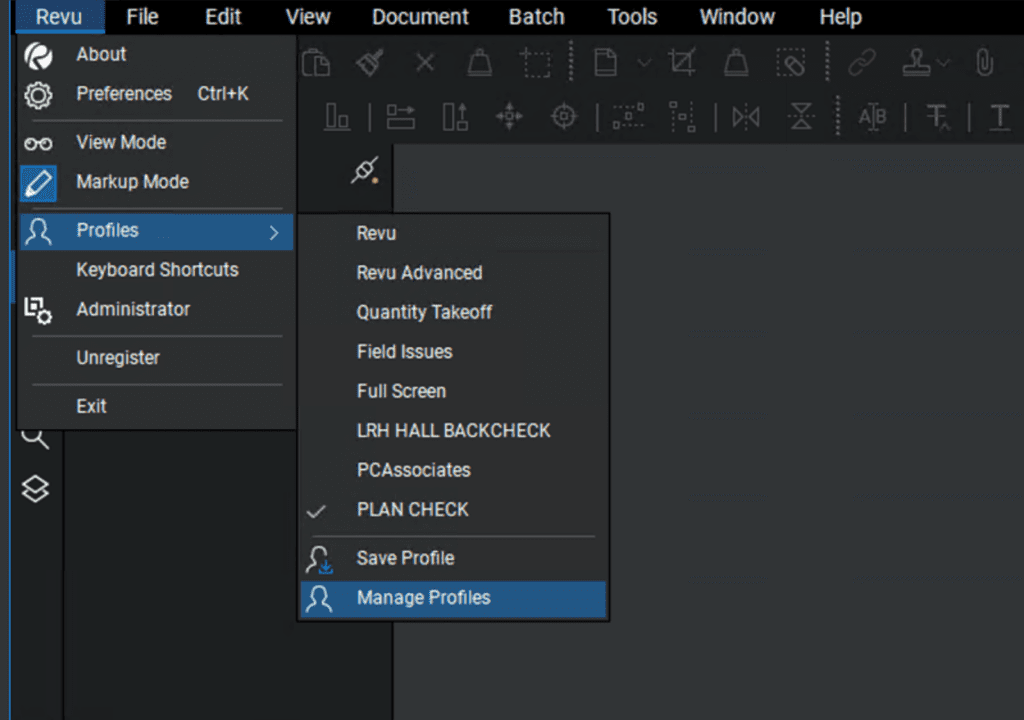Open Manage Profiles dialog
This screenshot has height=720, width=1024.
tap(453, 598)
